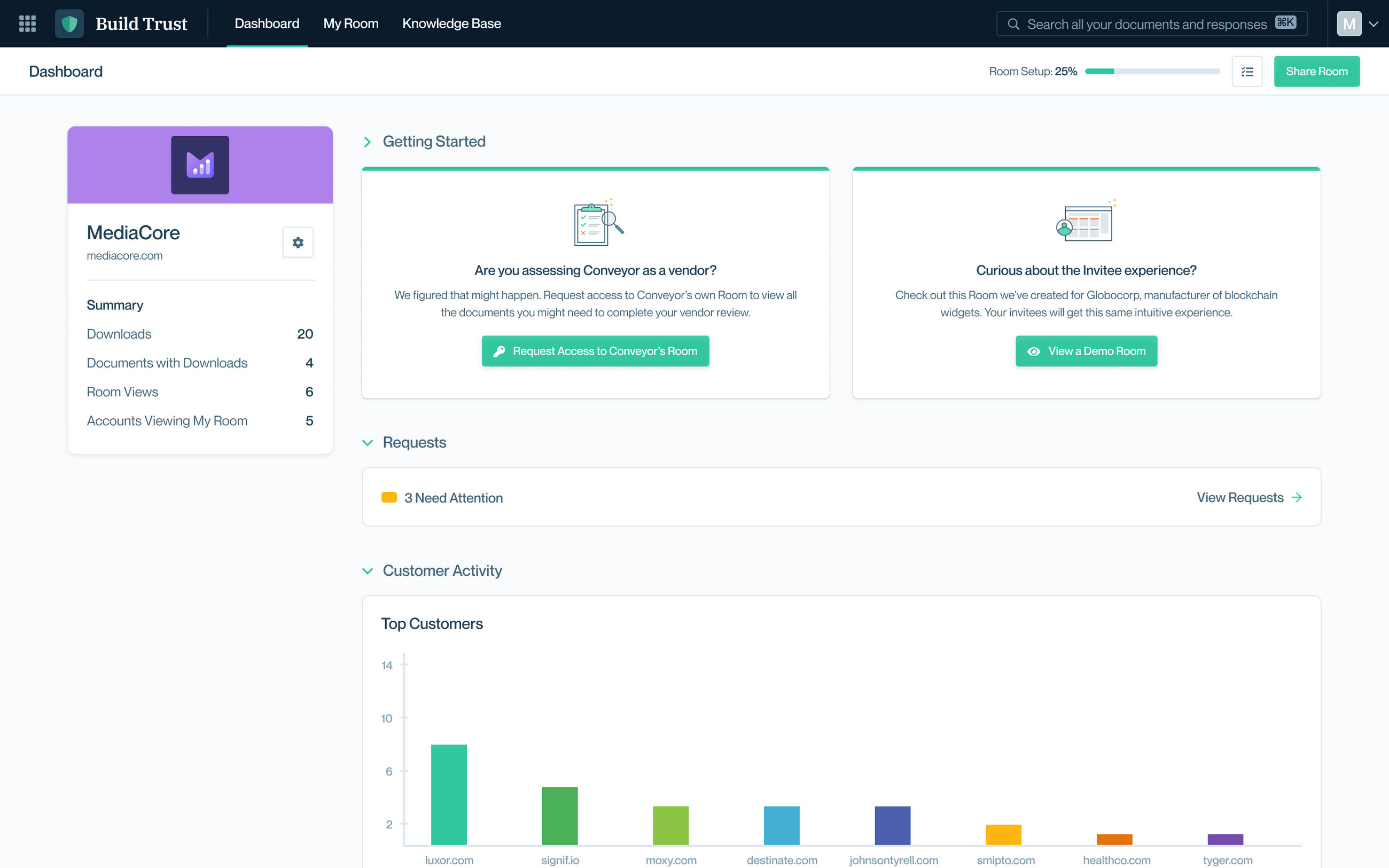Click the MediaCore logo thumbnail
This screenshot has height=868, width=1389.
(x=200, y=165)
